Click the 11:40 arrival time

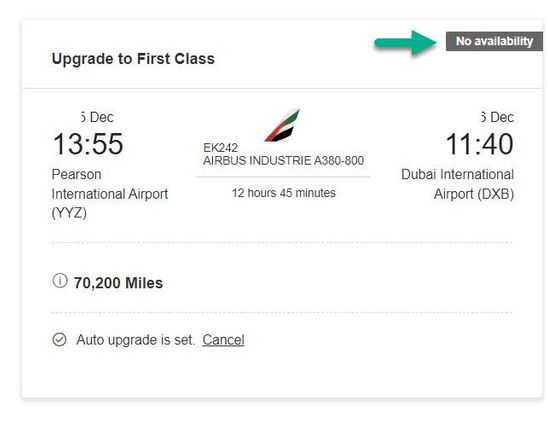pyautogui.click(x=480, y=144)
